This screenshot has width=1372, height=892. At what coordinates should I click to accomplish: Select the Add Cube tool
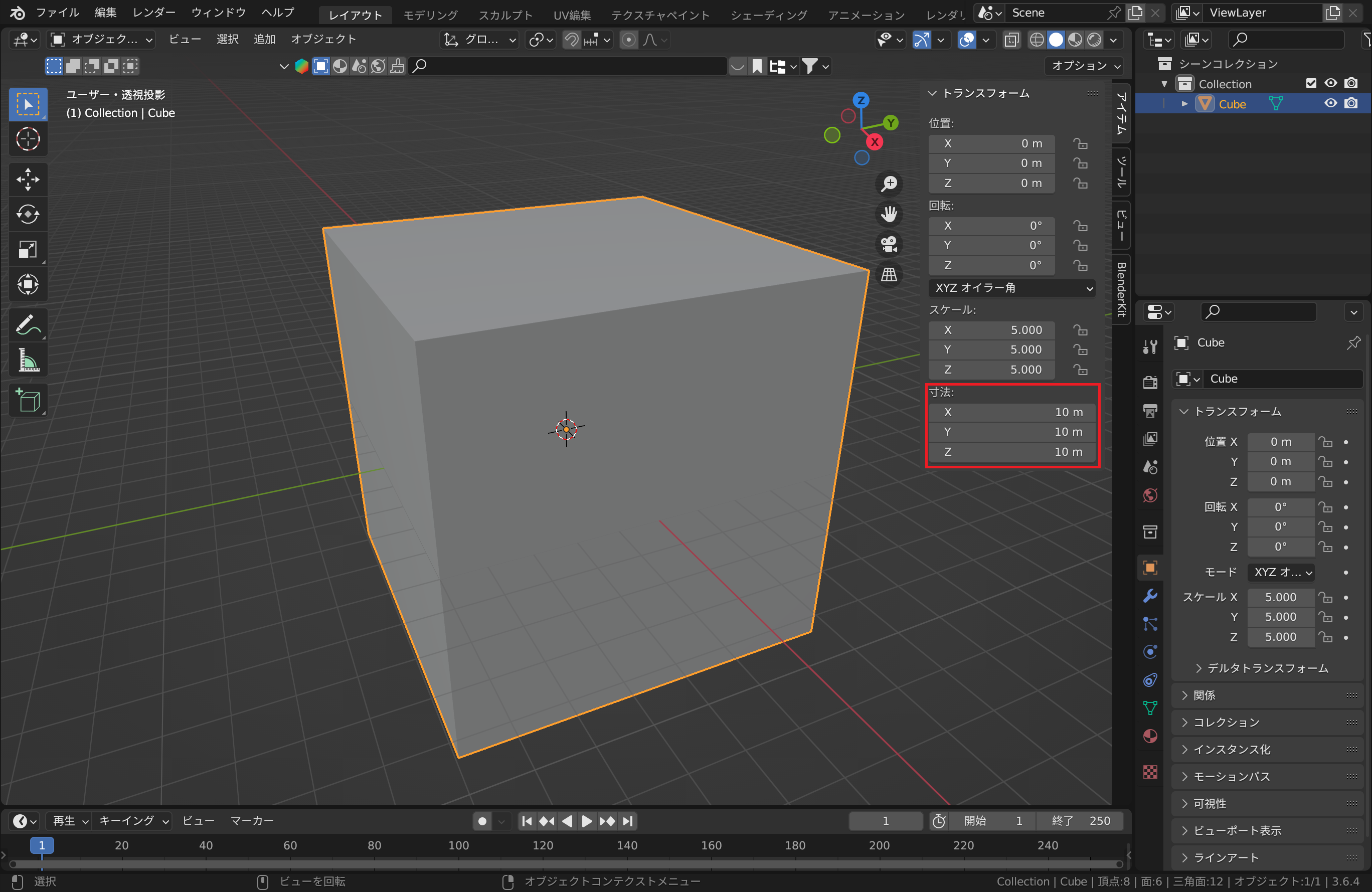click(x=28, y=400)
